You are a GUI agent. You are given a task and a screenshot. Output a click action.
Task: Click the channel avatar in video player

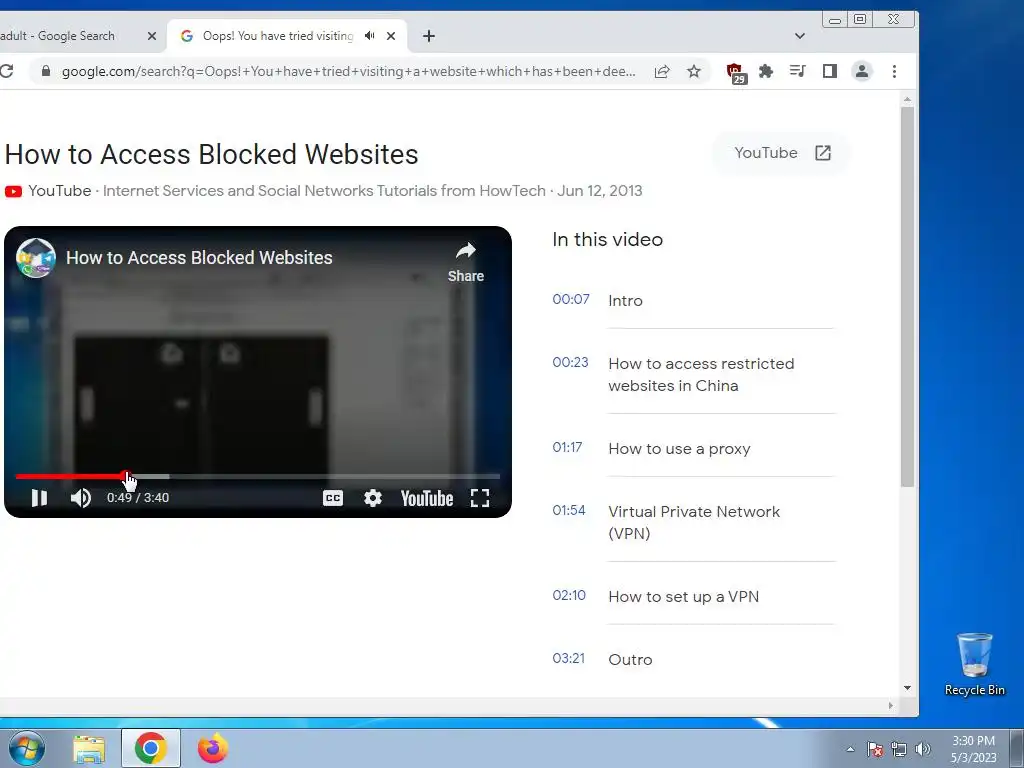pyautogui.click(x=35, y=258)
